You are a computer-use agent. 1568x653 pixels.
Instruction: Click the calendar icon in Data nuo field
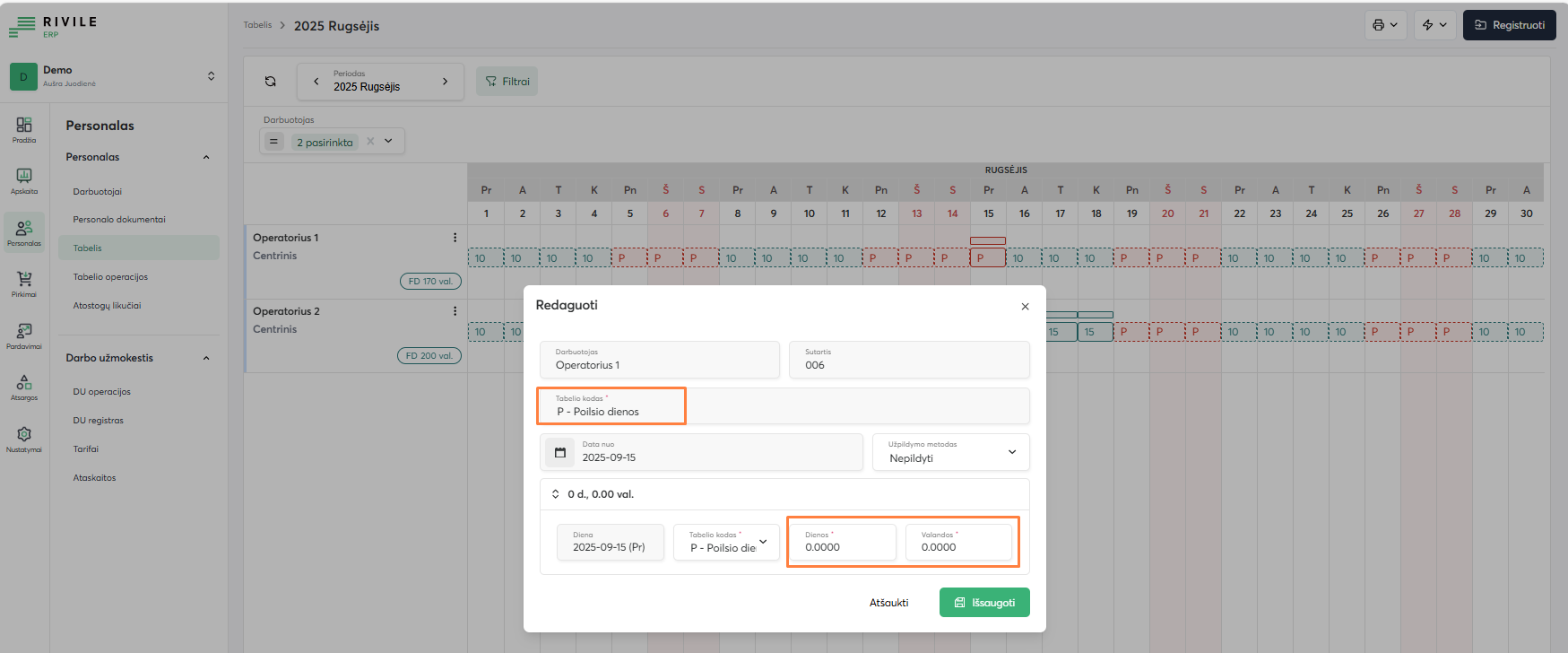tap(560, 452)
